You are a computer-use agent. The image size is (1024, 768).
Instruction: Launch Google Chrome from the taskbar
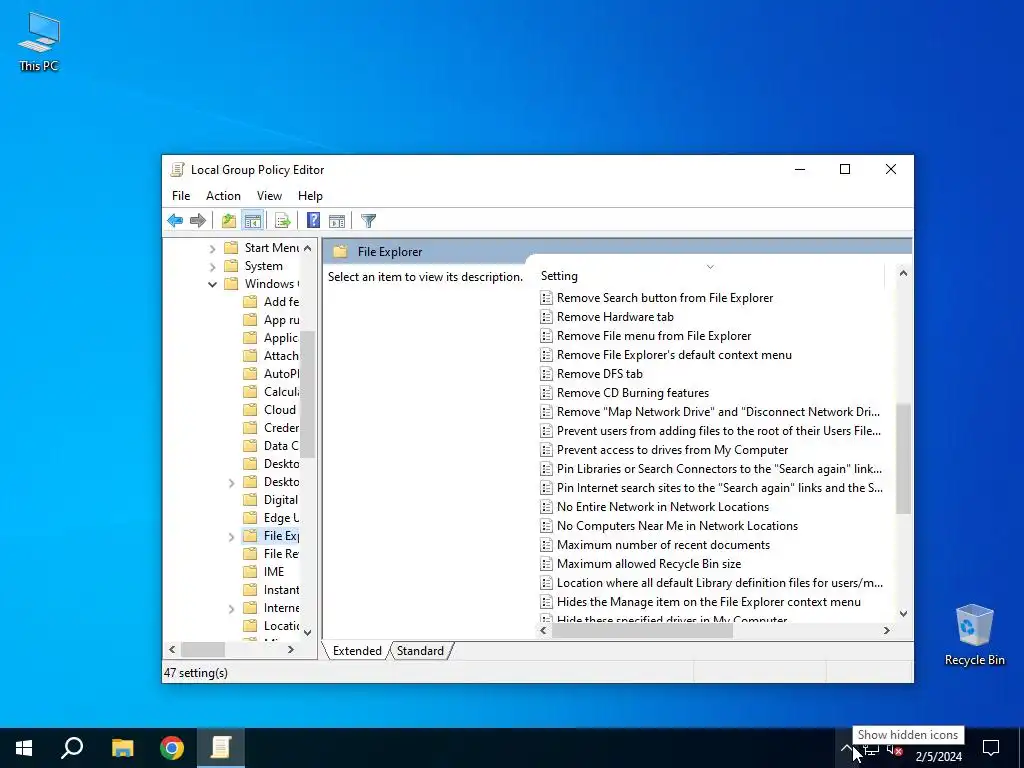click(x=172, y=748)
